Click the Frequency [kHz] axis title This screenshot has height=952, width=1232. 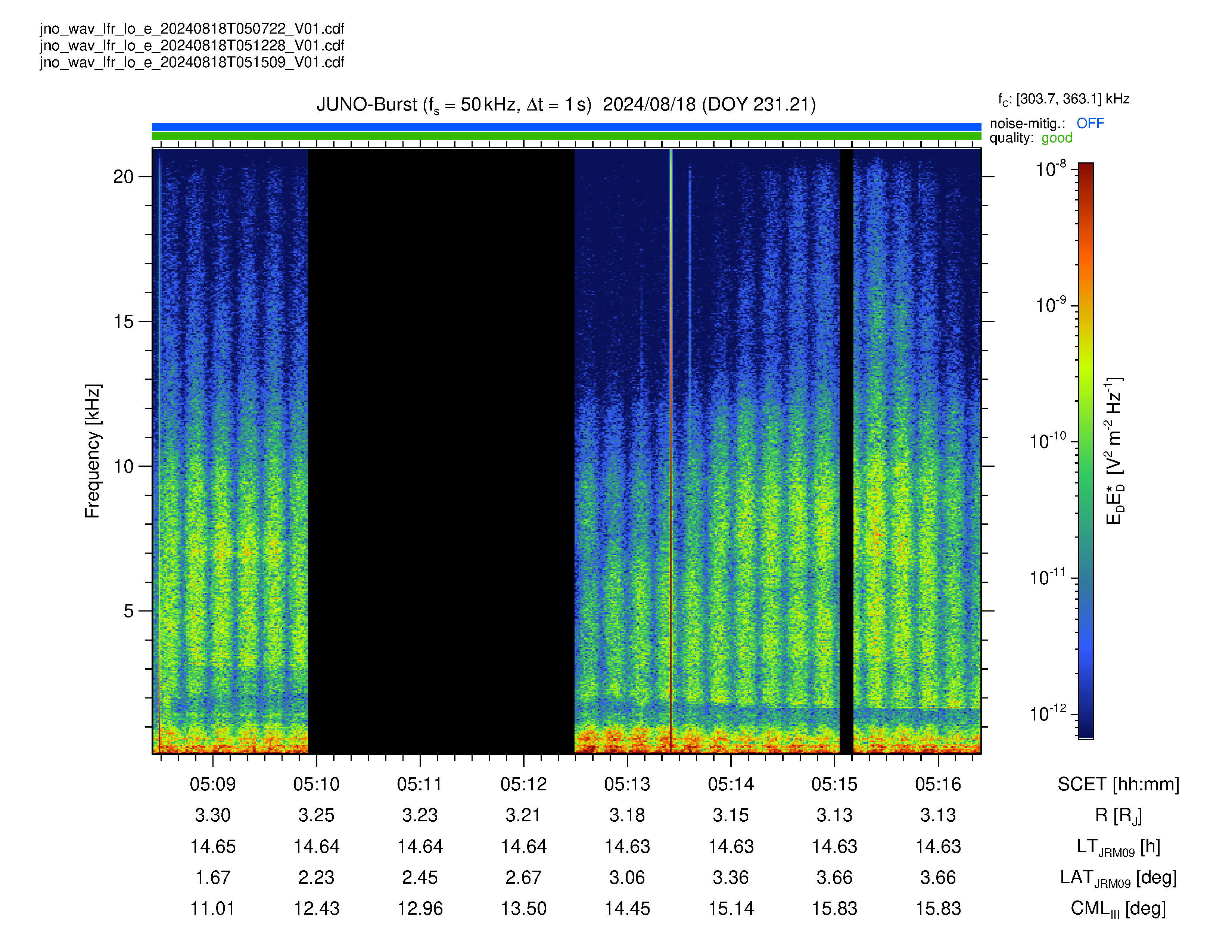click(x=93, y=451)
